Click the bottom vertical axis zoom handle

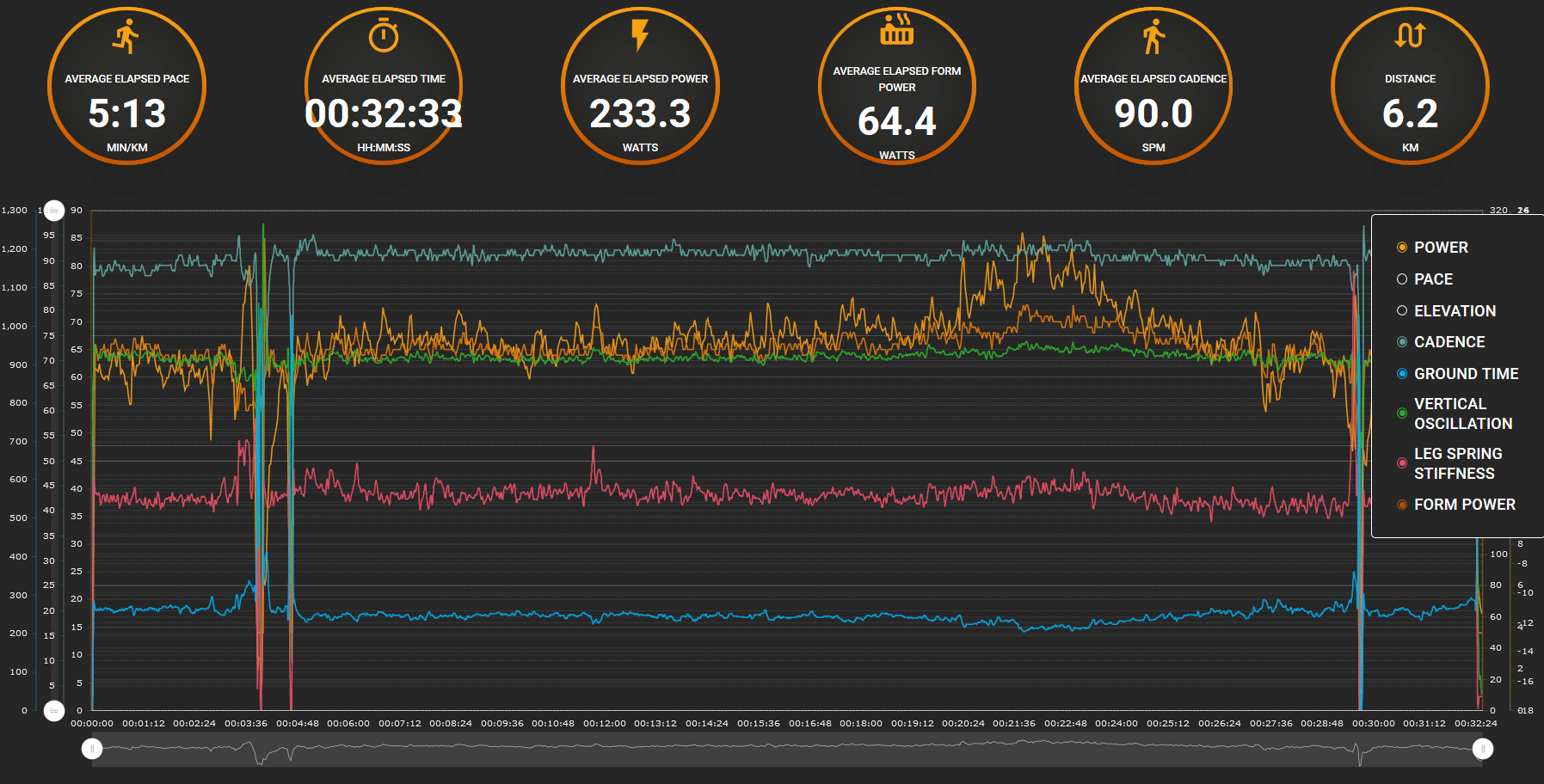[x=54, y=711]
